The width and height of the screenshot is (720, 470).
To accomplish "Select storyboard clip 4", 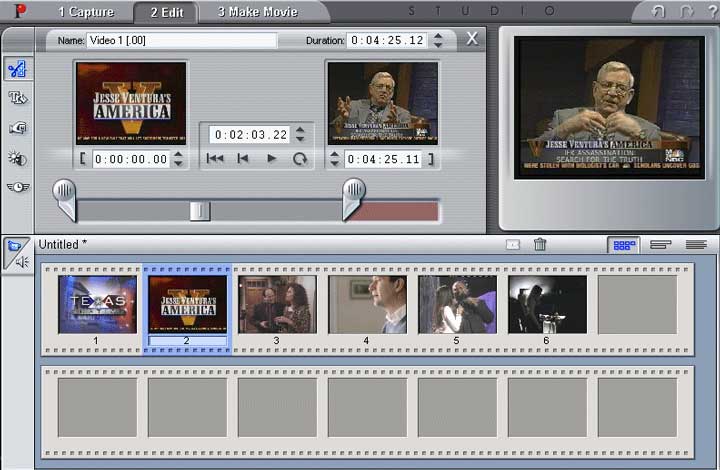I will 367,304.
